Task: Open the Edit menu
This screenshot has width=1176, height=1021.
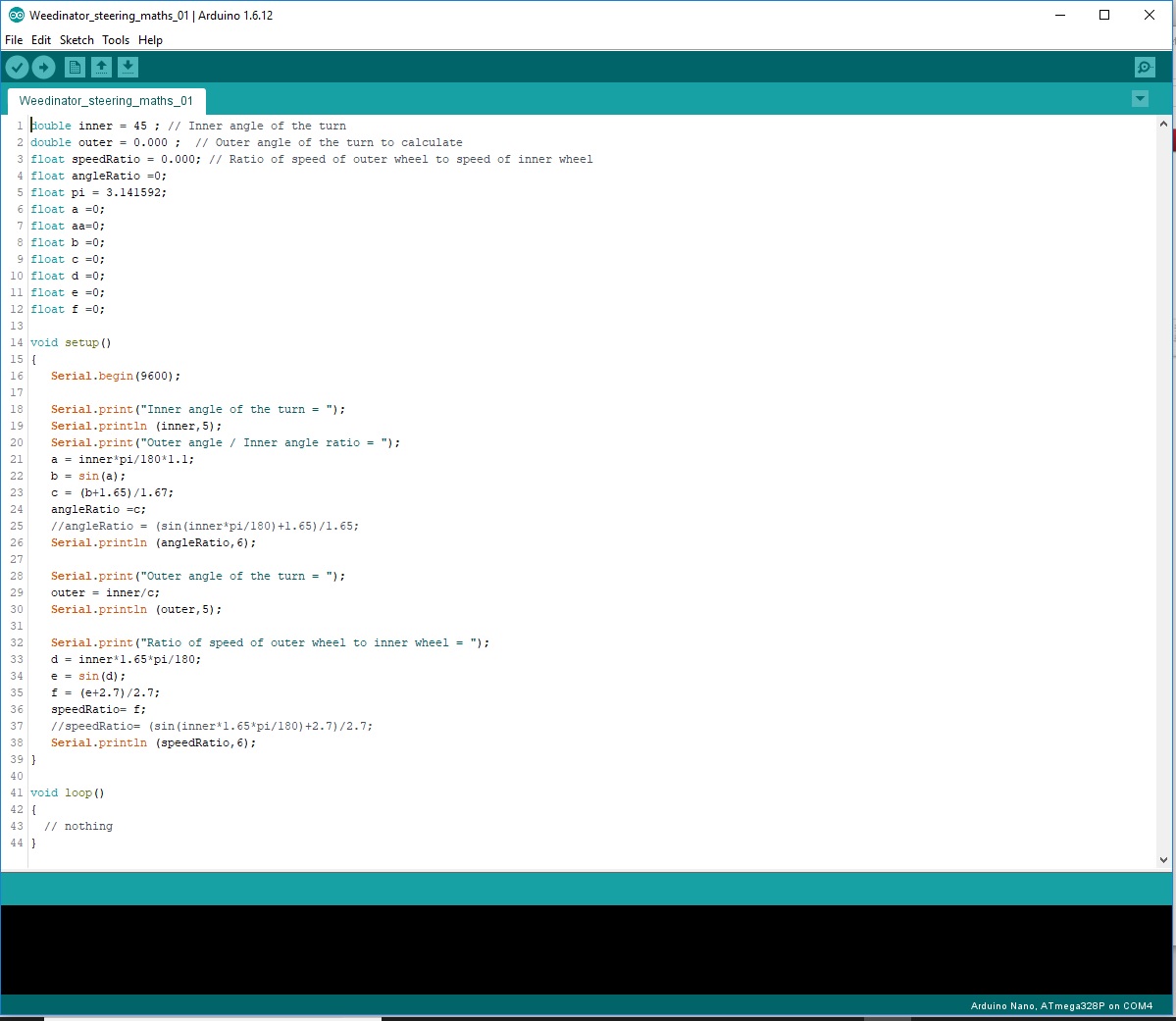Action: tap(40, 40)
